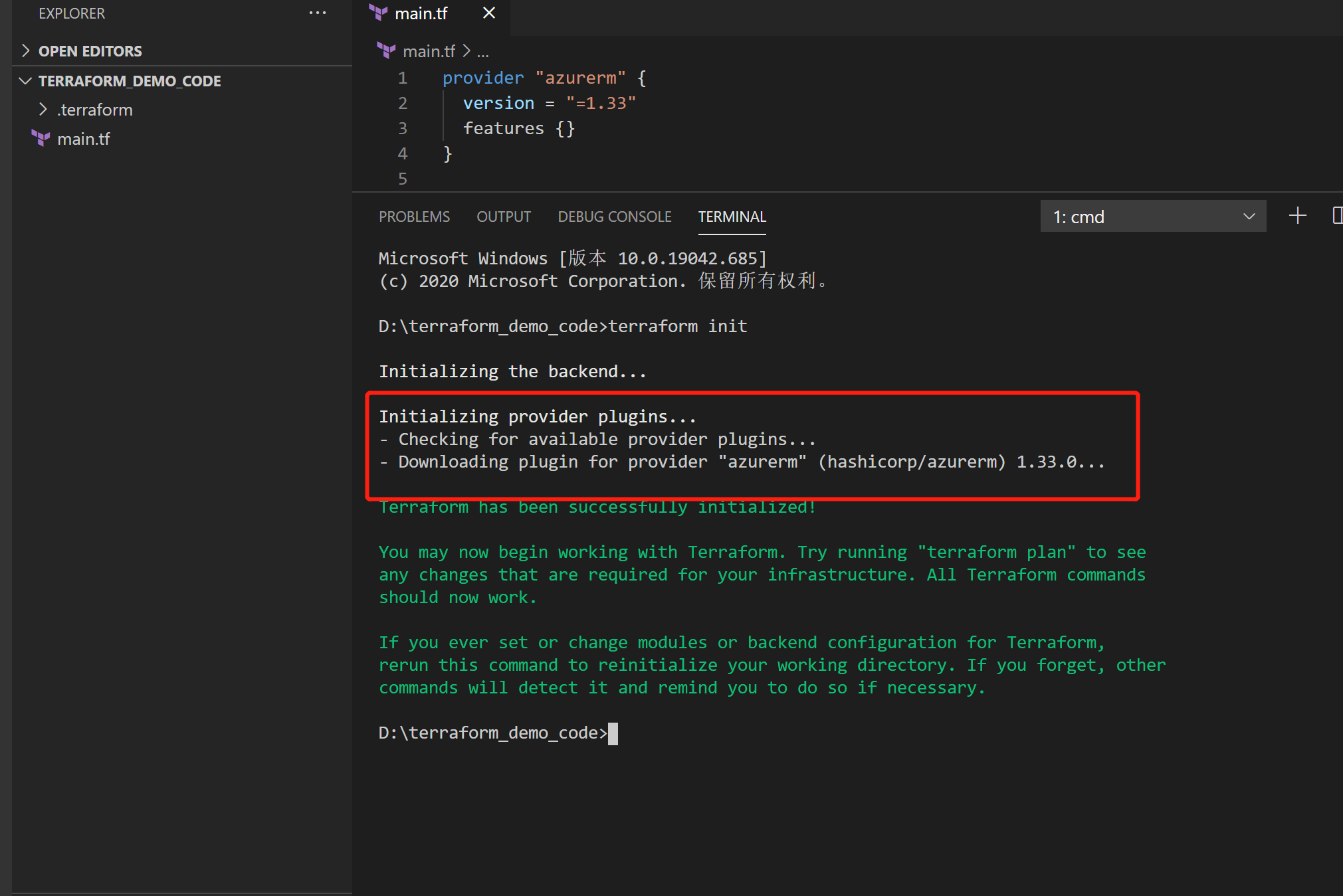
Task: Expand the .terraform folder
Action: 95,110
